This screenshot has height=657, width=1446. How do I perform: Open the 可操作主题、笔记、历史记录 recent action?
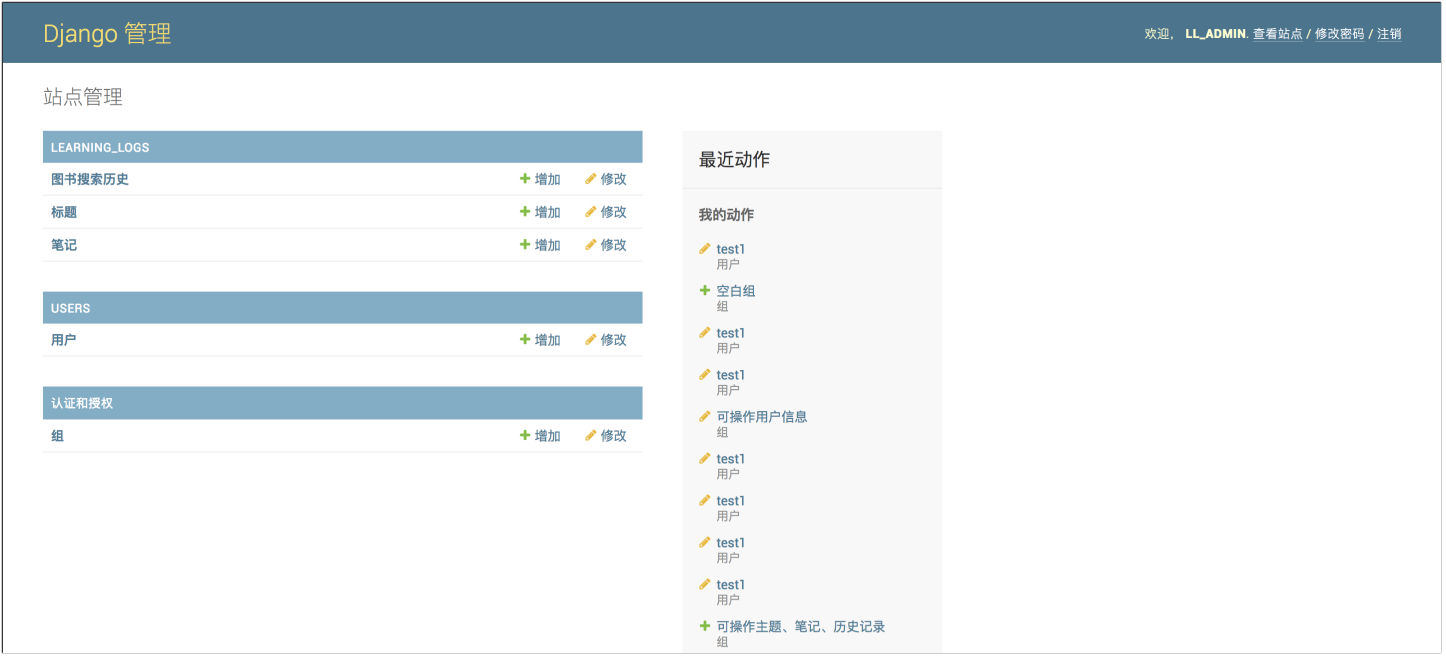[x=801, y=627]
